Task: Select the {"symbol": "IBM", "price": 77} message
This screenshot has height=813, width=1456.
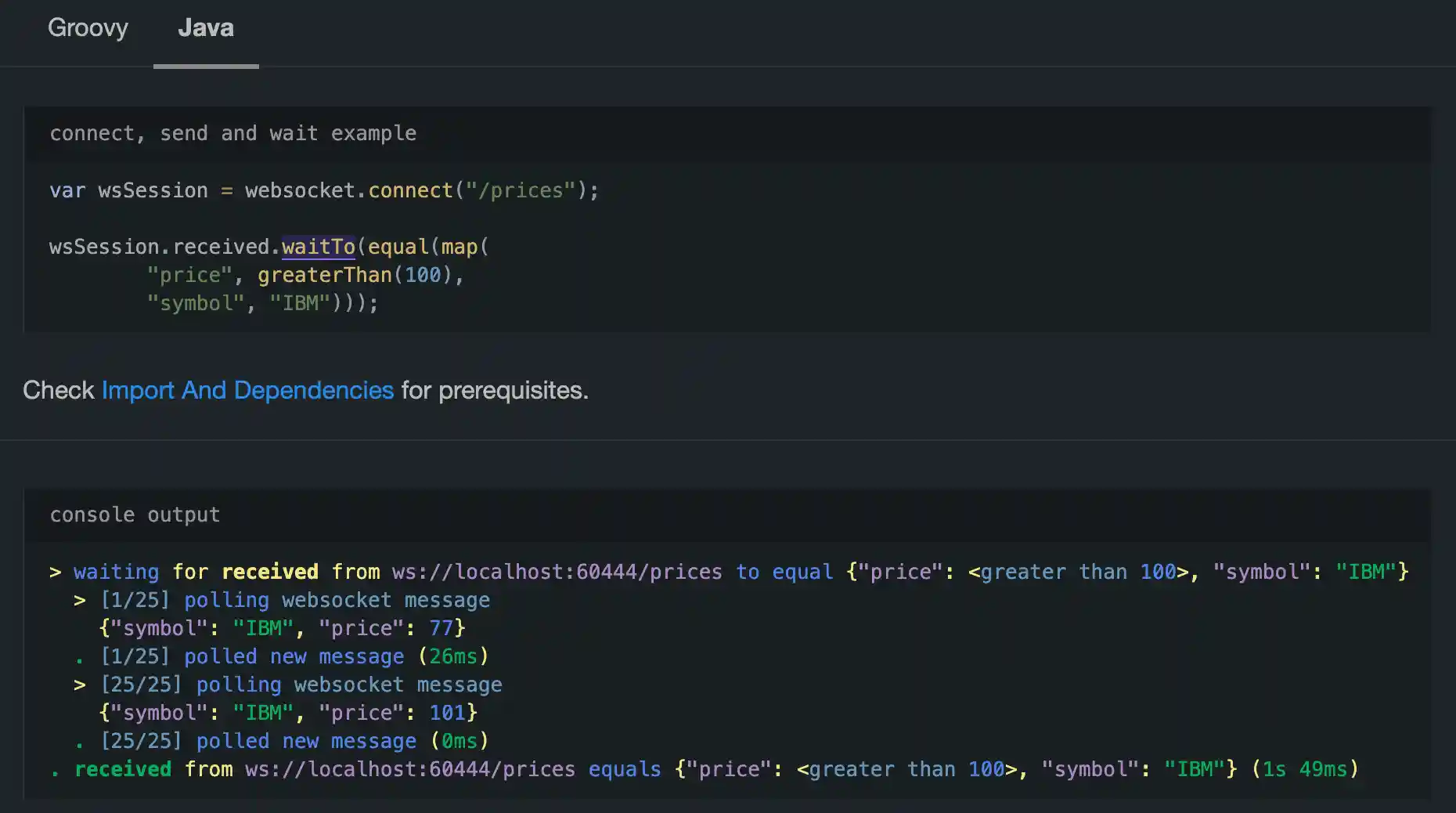Action: [x=282, y=627]
